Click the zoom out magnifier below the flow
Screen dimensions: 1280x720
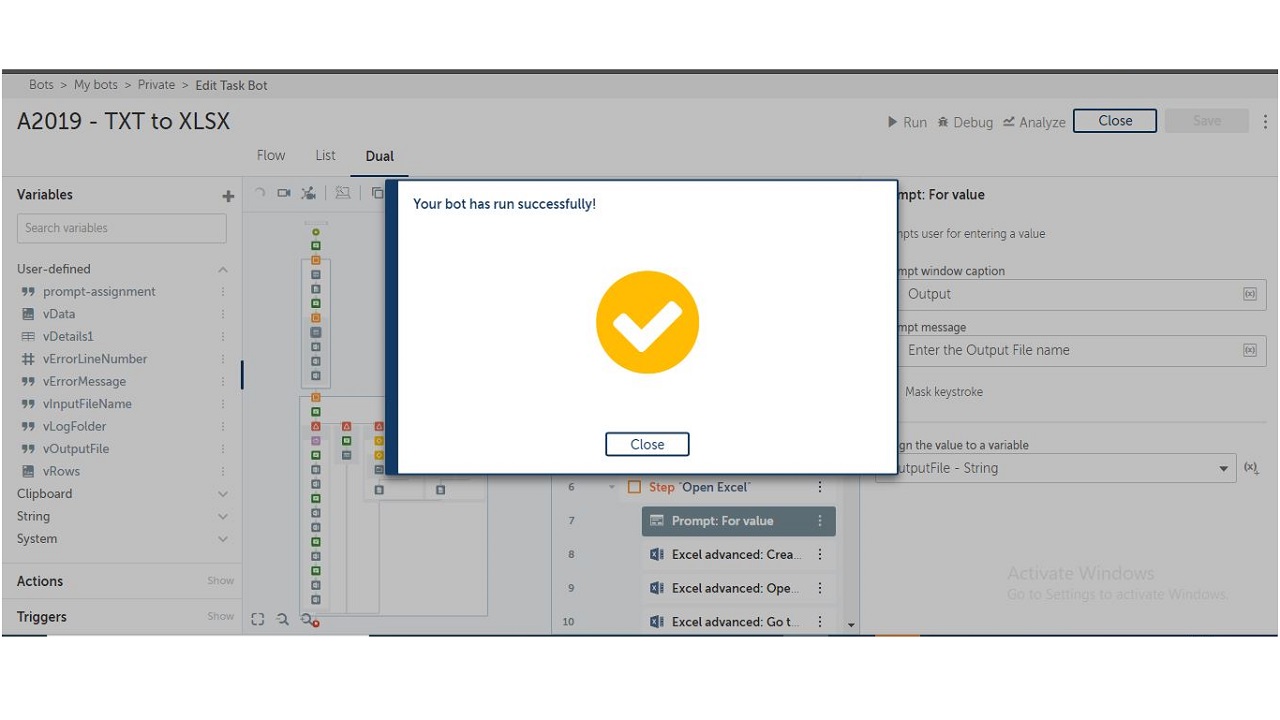click(x=283, y=620)
